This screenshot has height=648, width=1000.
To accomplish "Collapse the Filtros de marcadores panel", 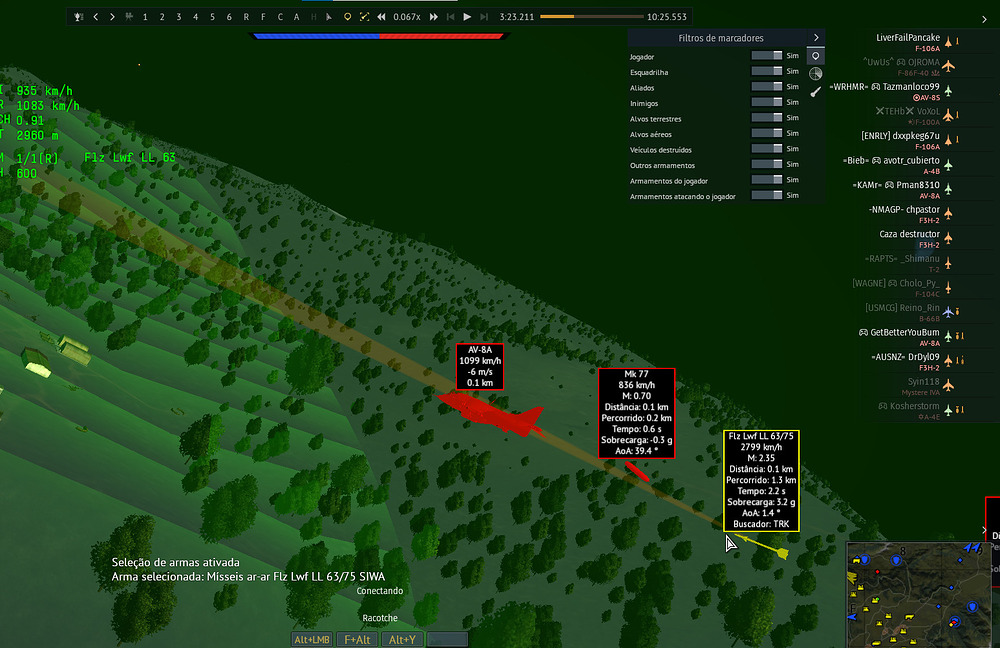I will pyautogui.click(x=816, y=38).
